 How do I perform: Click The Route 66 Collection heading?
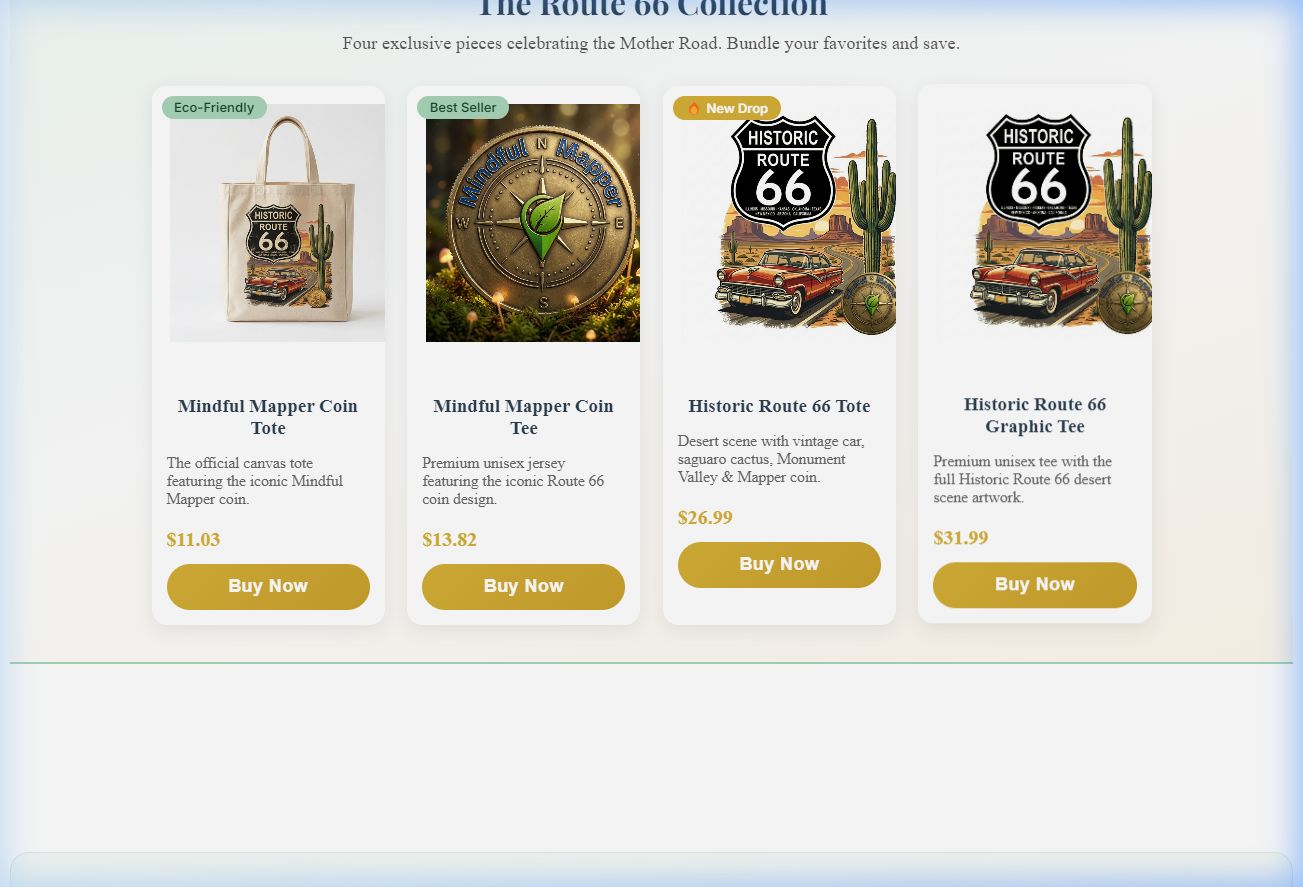651,8
